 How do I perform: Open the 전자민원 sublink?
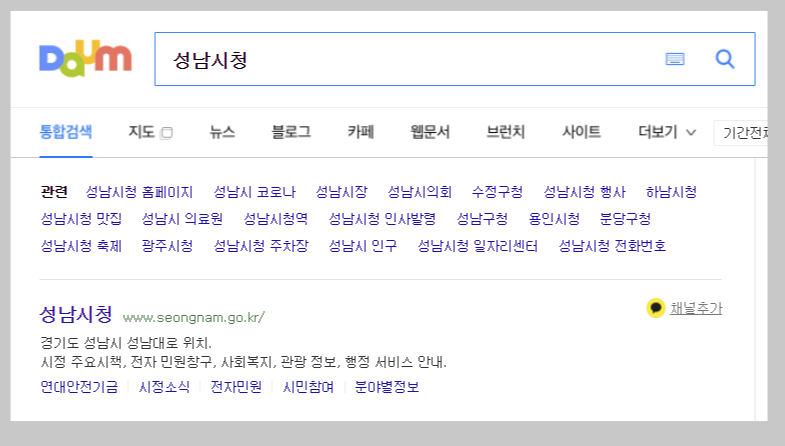click(236, 387)
